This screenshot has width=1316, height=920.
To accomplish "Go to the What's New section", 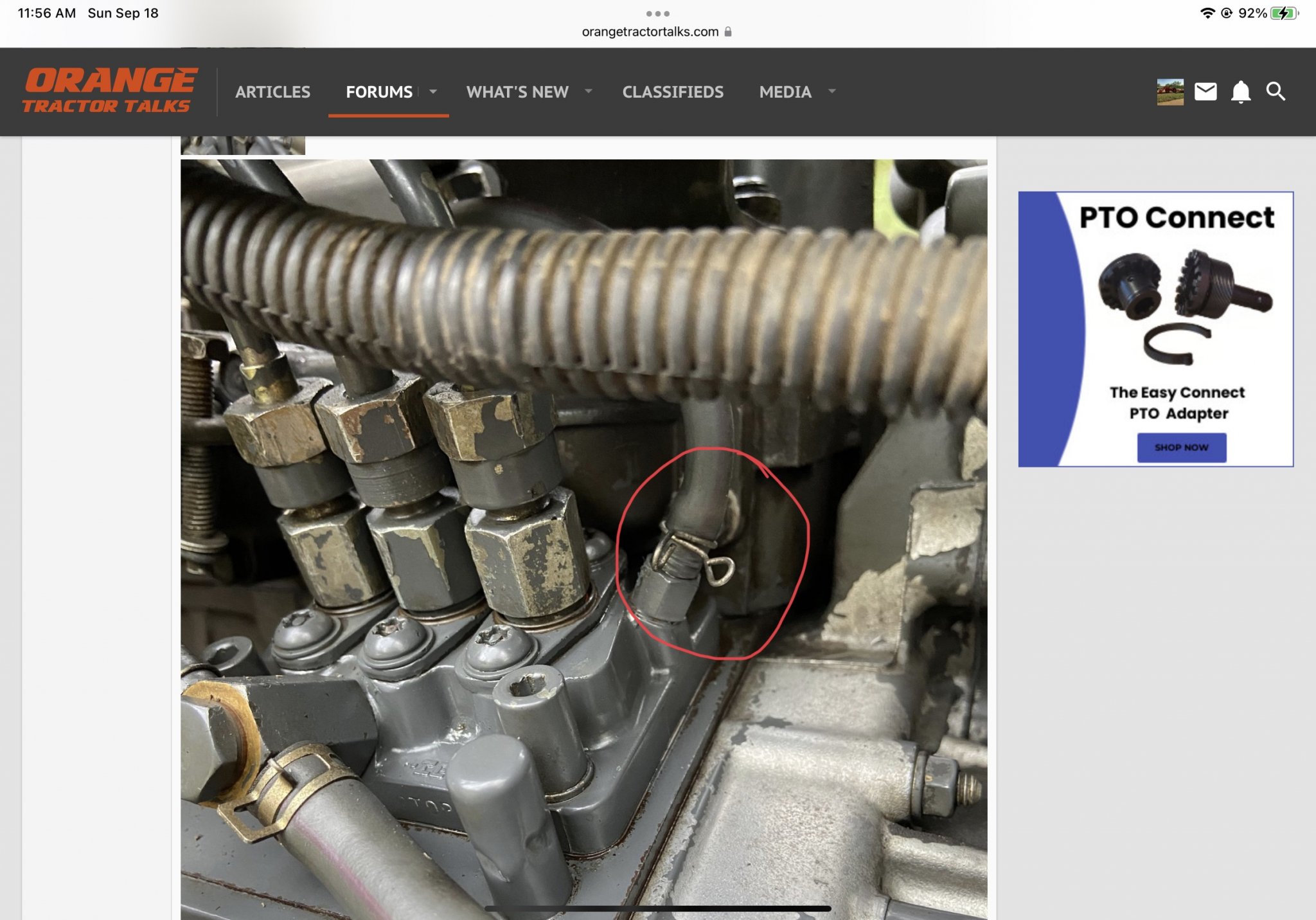I will [517, 92].
